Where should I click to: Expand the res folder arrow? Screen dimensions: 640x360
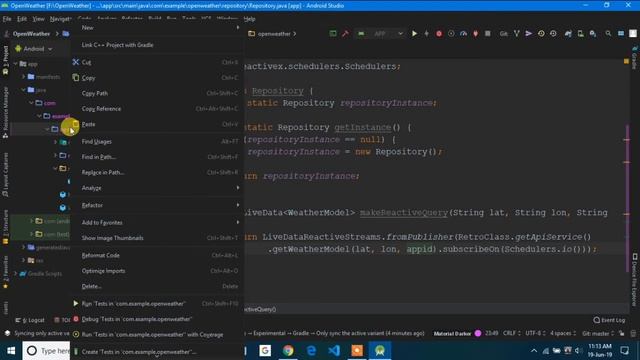(24, 260)
